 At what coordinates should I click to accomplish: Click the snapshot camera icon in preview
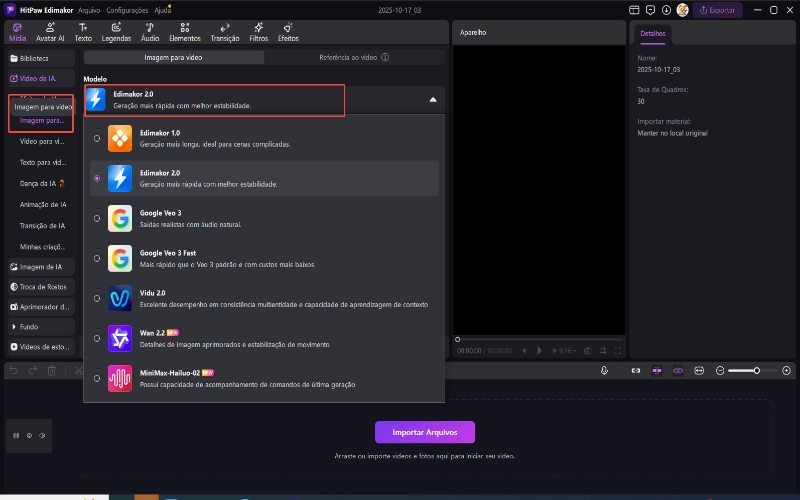point(588,351)
